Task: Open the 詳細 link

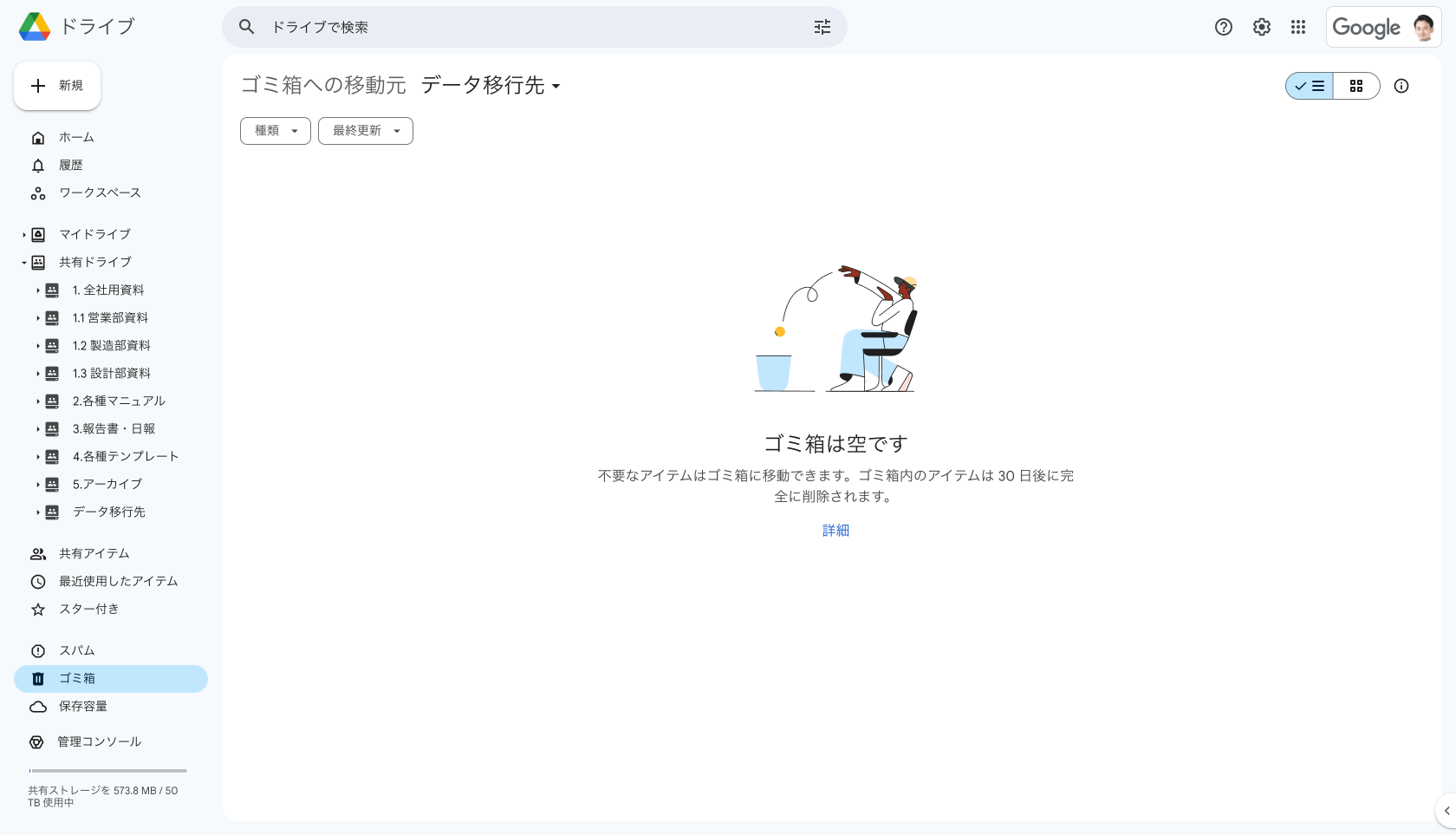Action: (x=835, y=531)
